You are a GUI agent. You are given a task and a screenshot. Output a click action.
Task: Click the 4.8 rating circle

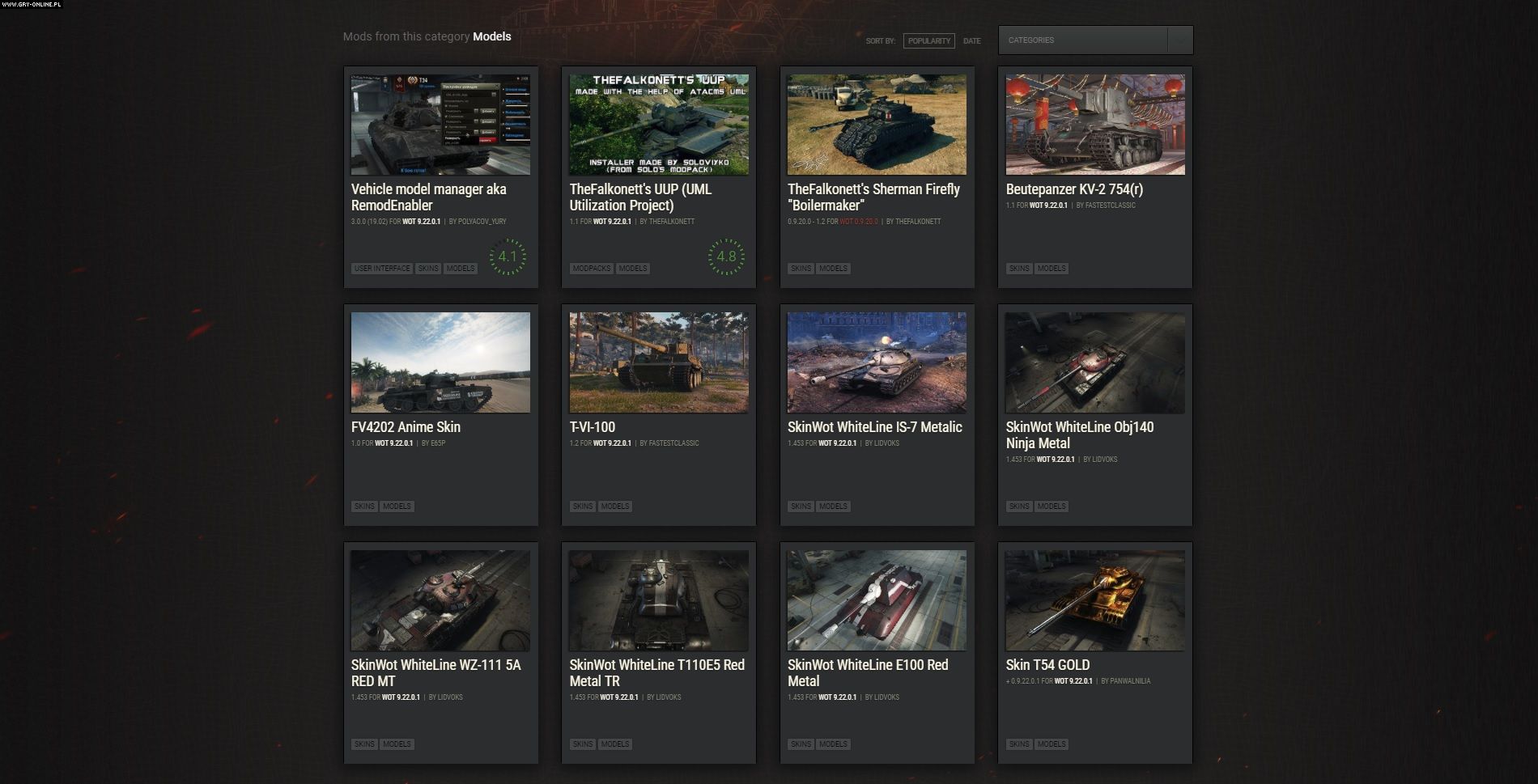(726, 256)
